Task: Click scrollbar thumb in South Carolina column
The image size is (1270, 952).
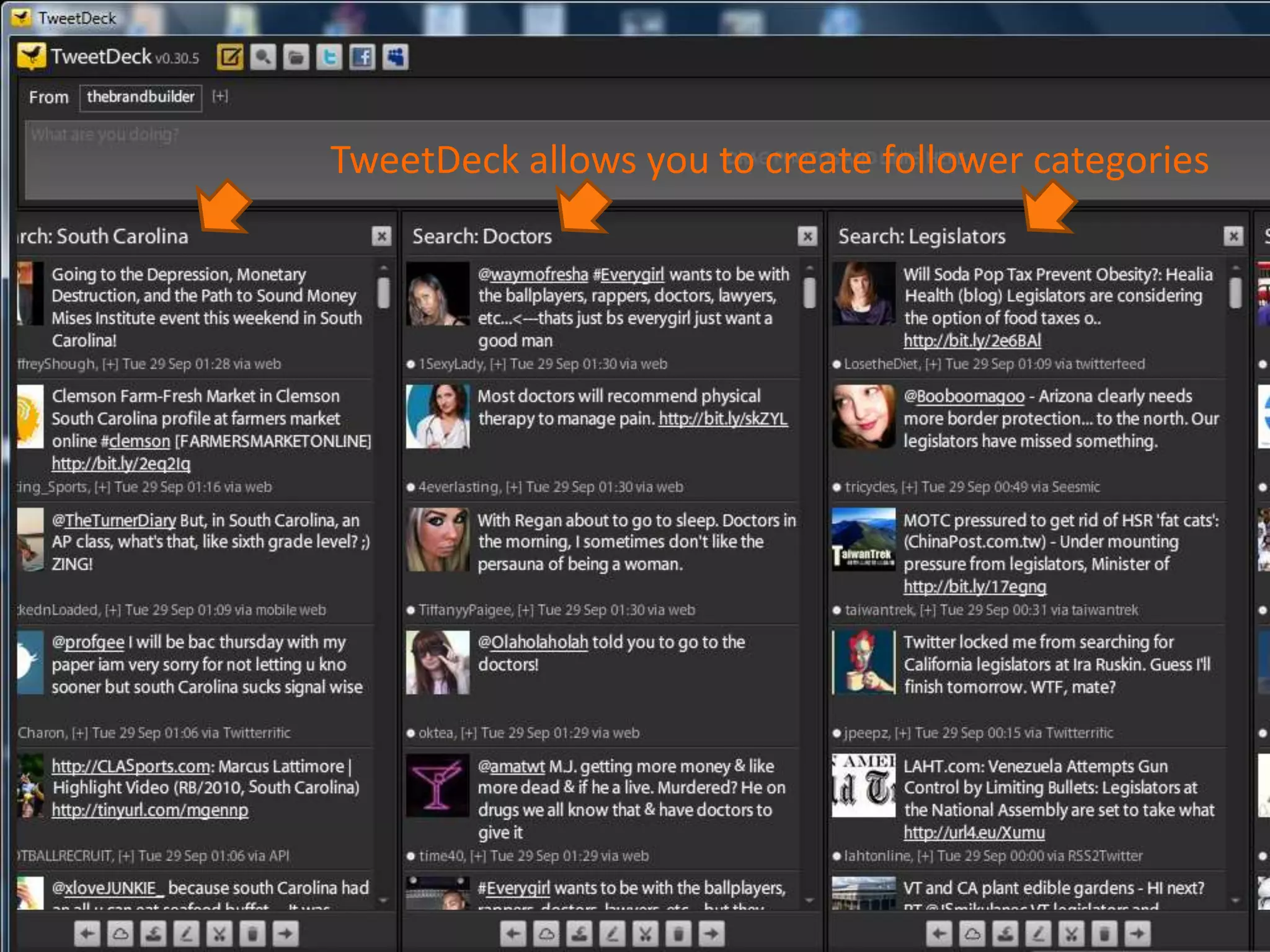Action: (384, 293)
